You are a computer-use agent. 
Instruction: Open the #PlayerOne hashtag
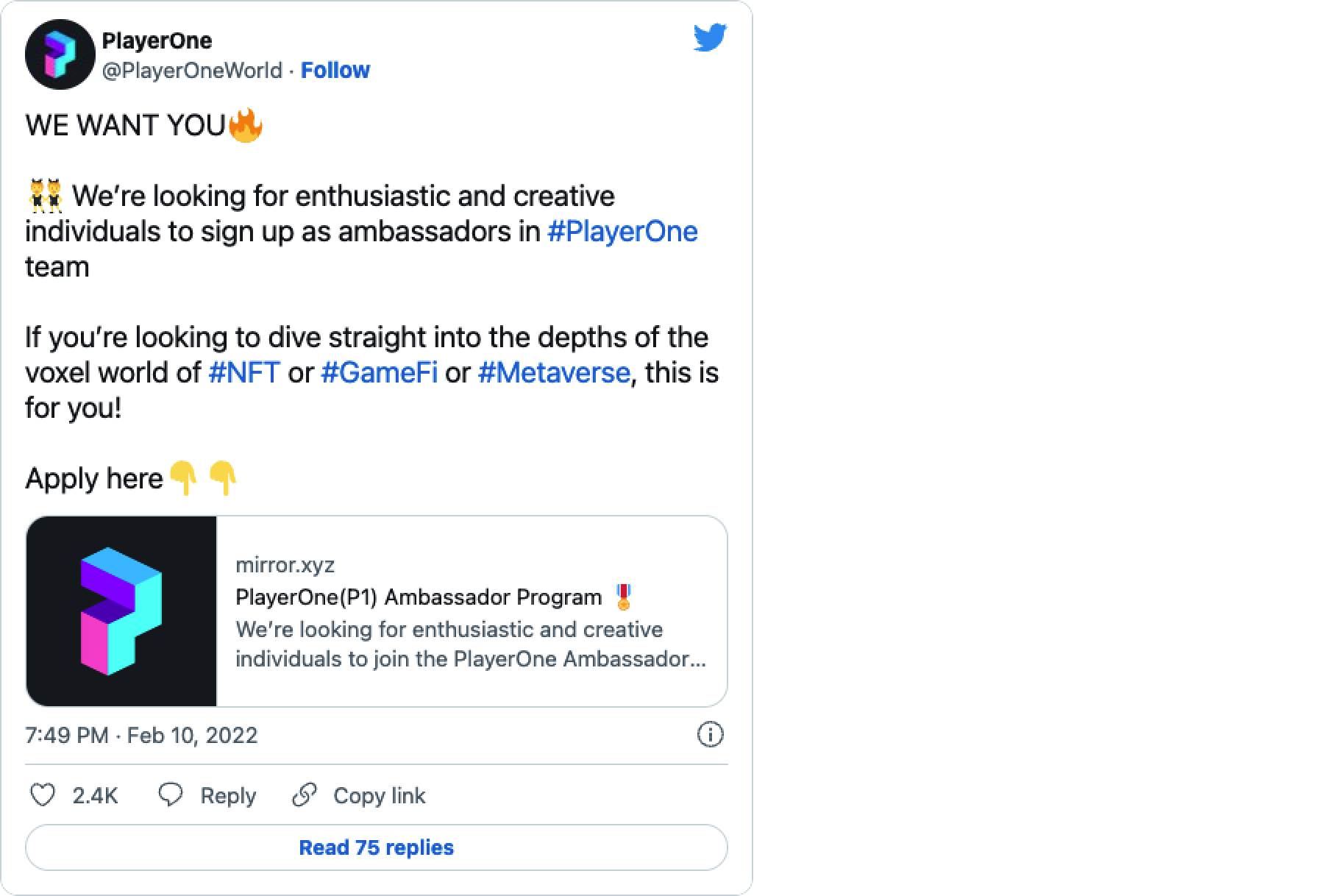click(622, 231)
